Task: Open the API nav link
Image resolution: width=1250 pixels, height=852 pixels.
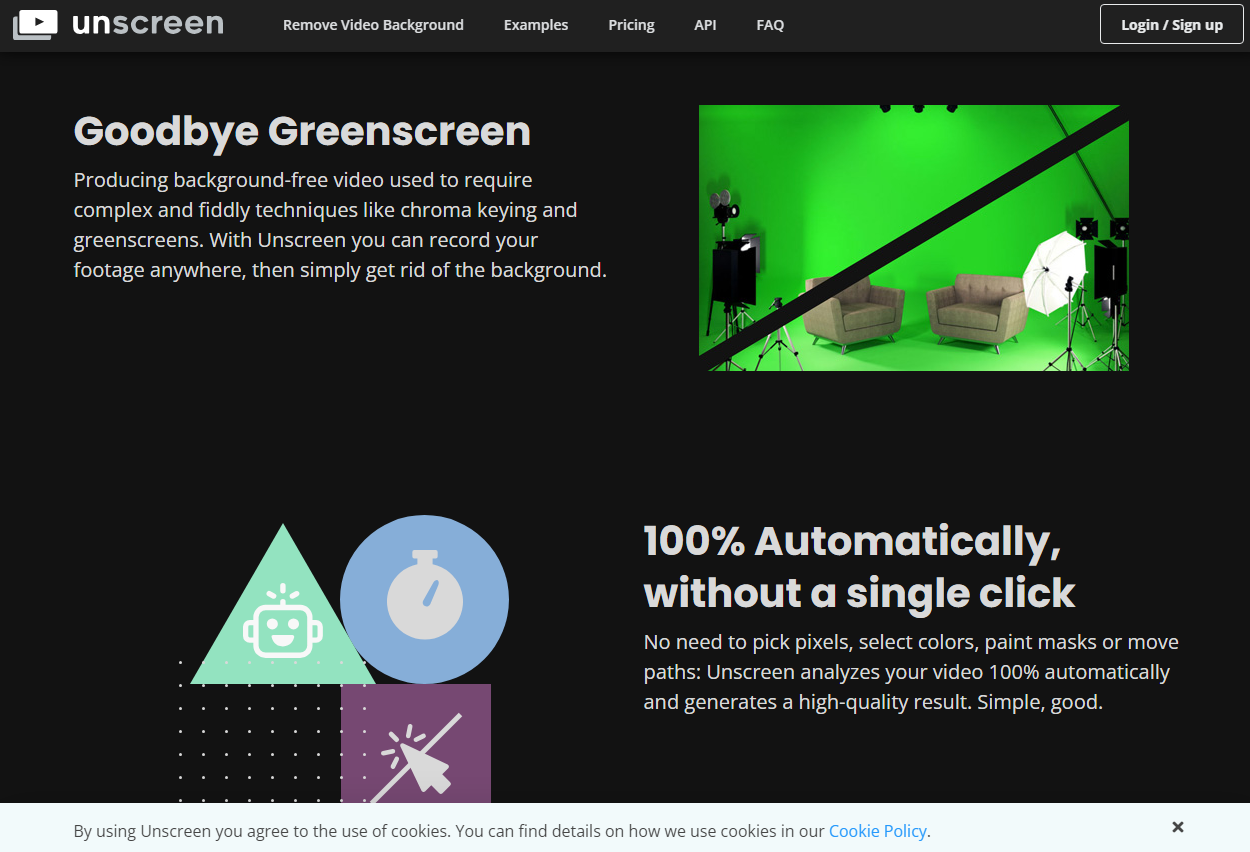Action: (705, 25)
